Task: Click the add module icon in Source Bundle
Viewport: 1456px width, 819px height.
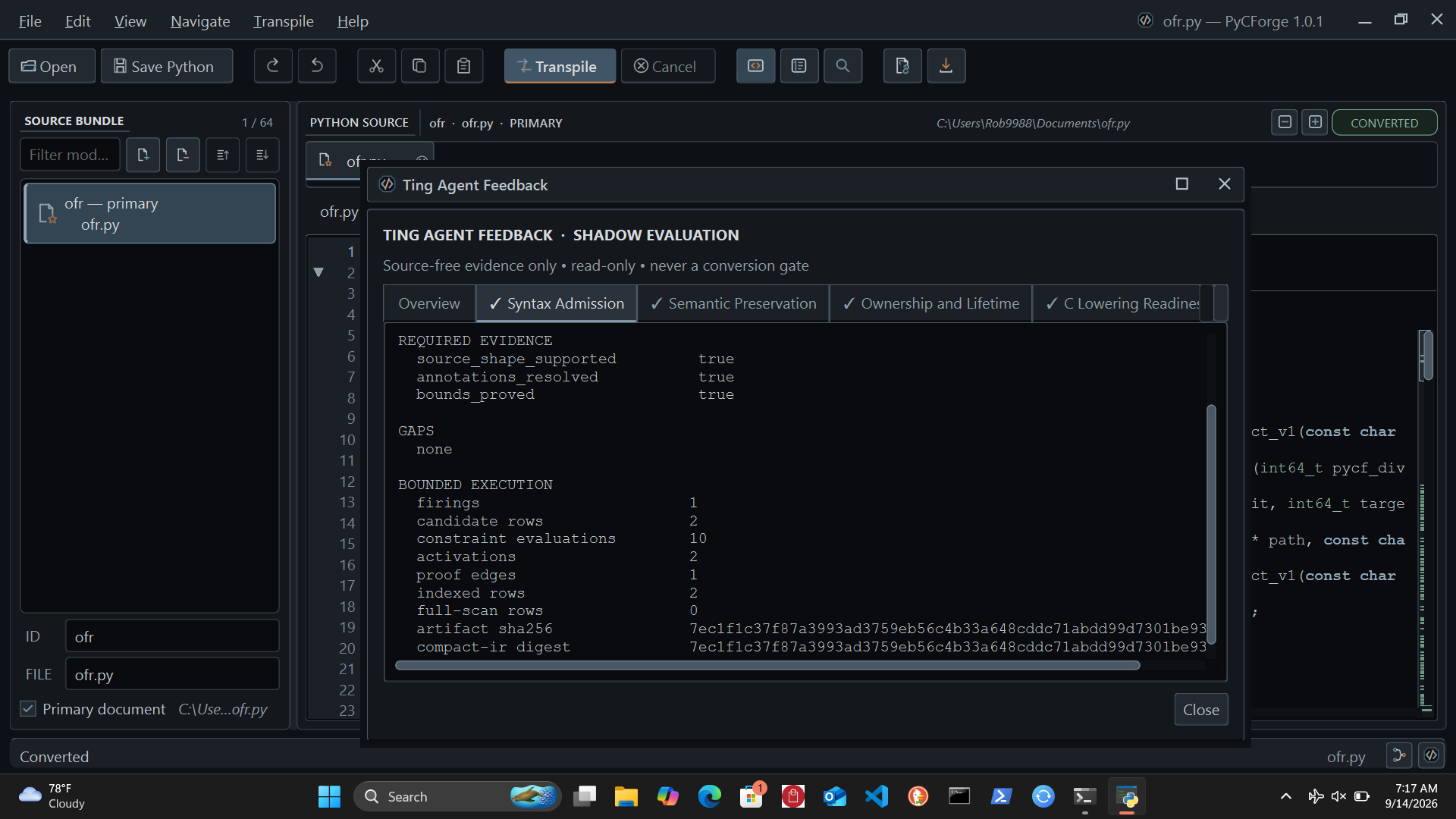Action: point(143,155)
